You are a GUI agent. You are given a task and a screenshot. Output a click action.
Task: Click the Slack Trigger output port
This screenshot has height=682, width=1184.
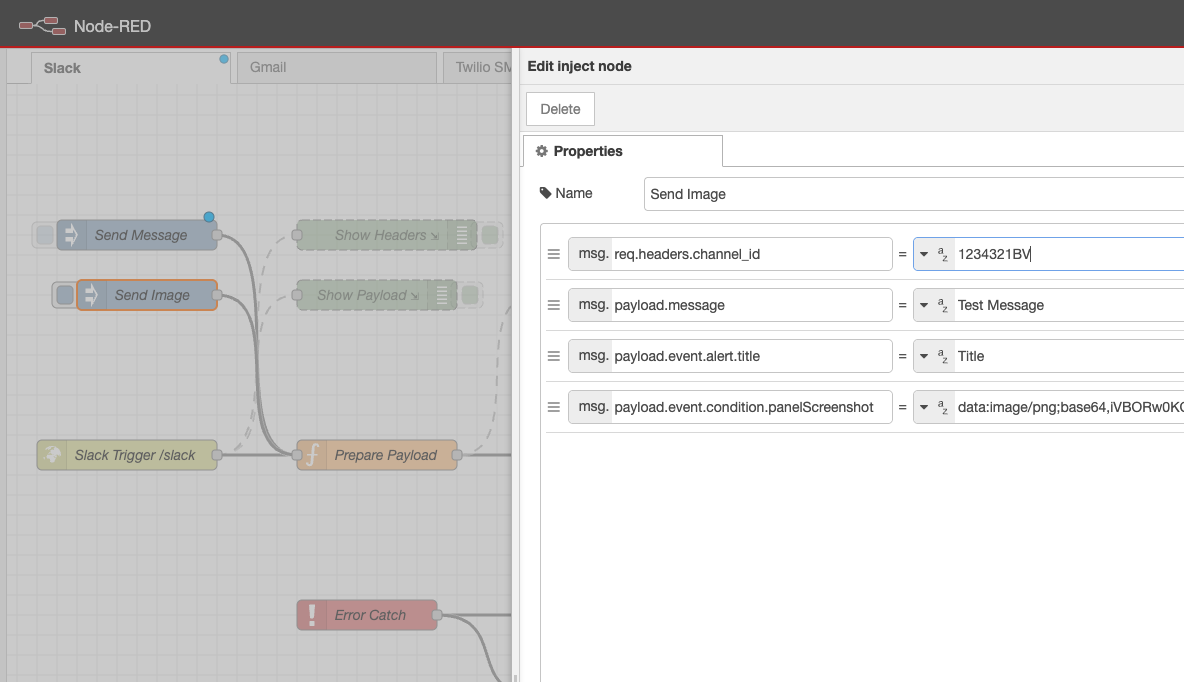coord(217,455)
